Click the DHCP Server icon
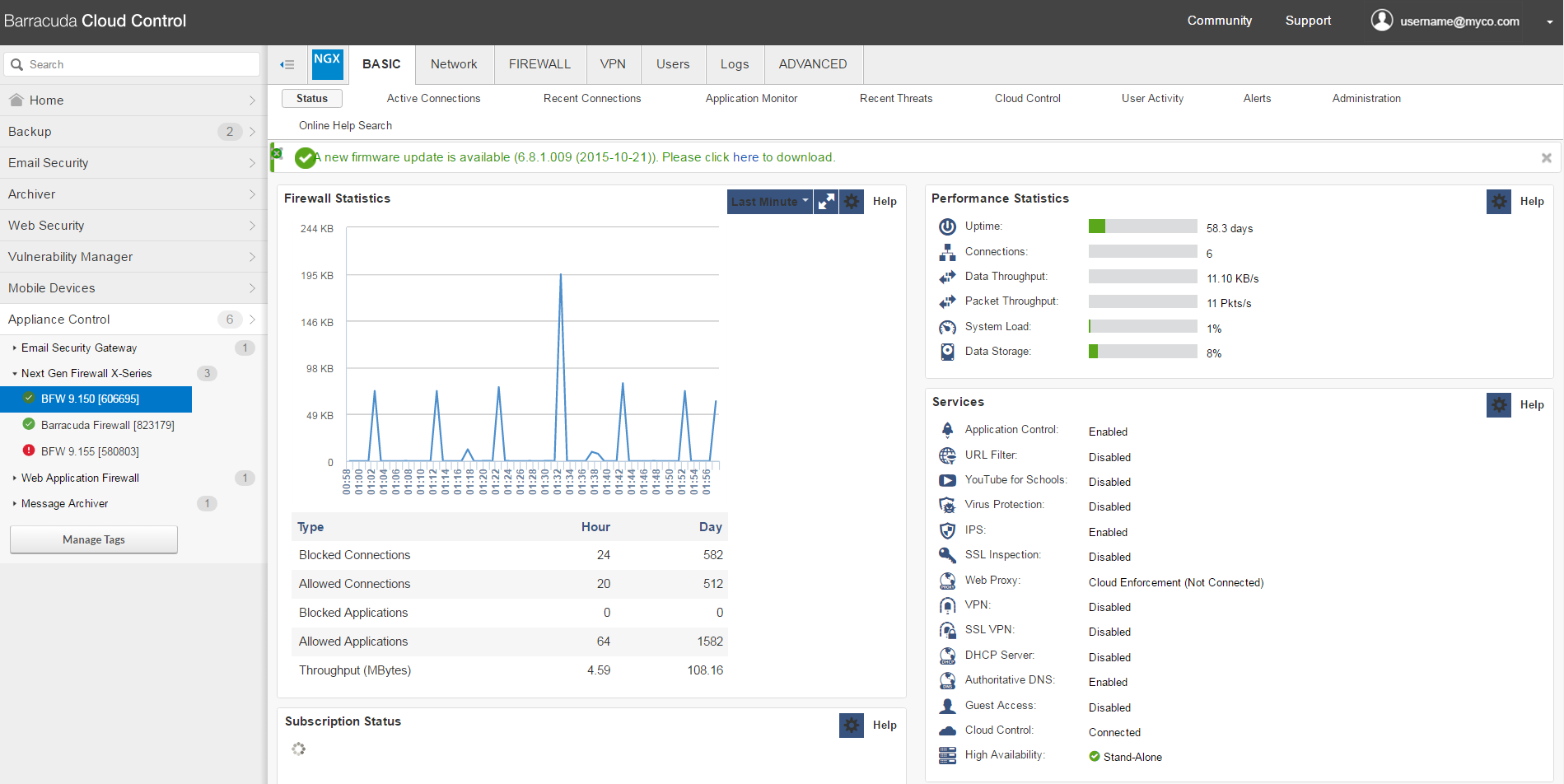Viewport: 1564px width, 784px height. tap(947, 656)
